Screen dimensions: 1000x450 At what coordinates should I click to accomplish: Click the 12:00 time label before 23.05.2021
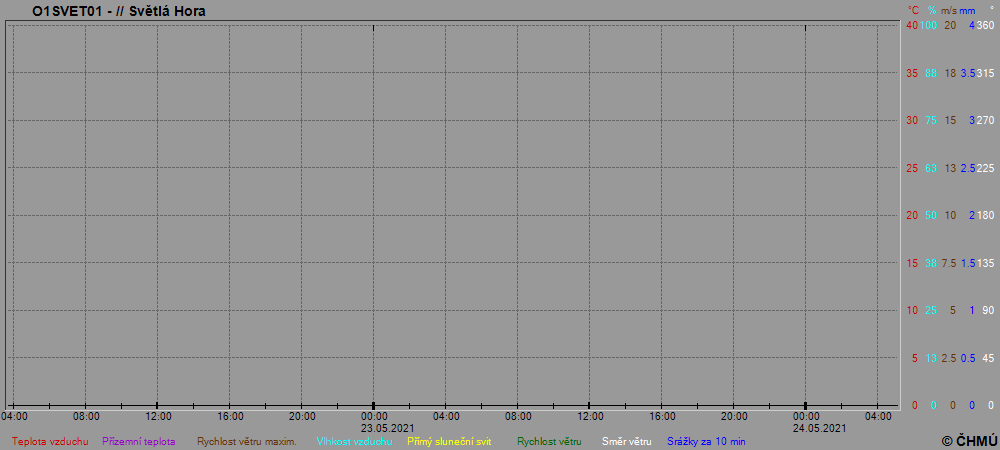coord(158,416)
